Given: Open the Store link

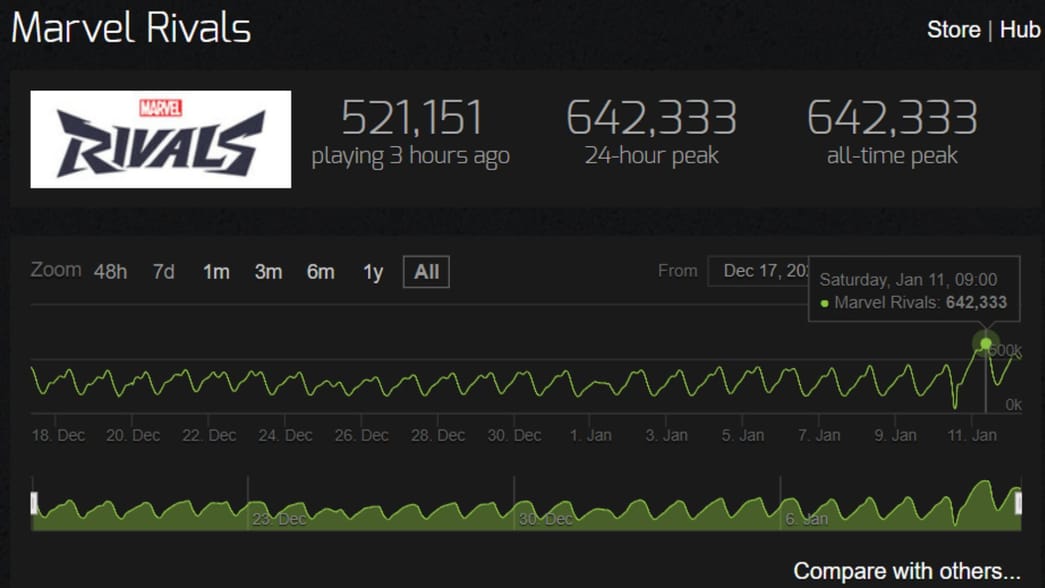Looking at the screenshot, I should 953,30.
